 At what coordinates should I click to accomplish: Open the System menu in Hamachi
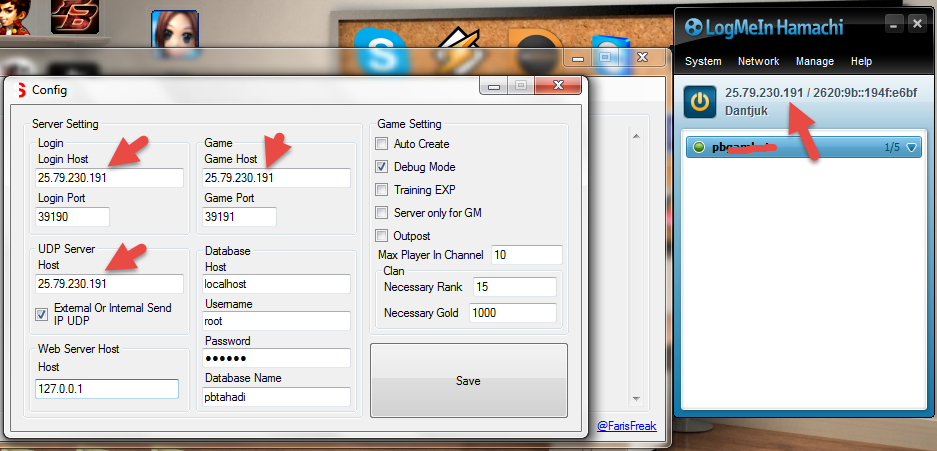pos(703,62)
